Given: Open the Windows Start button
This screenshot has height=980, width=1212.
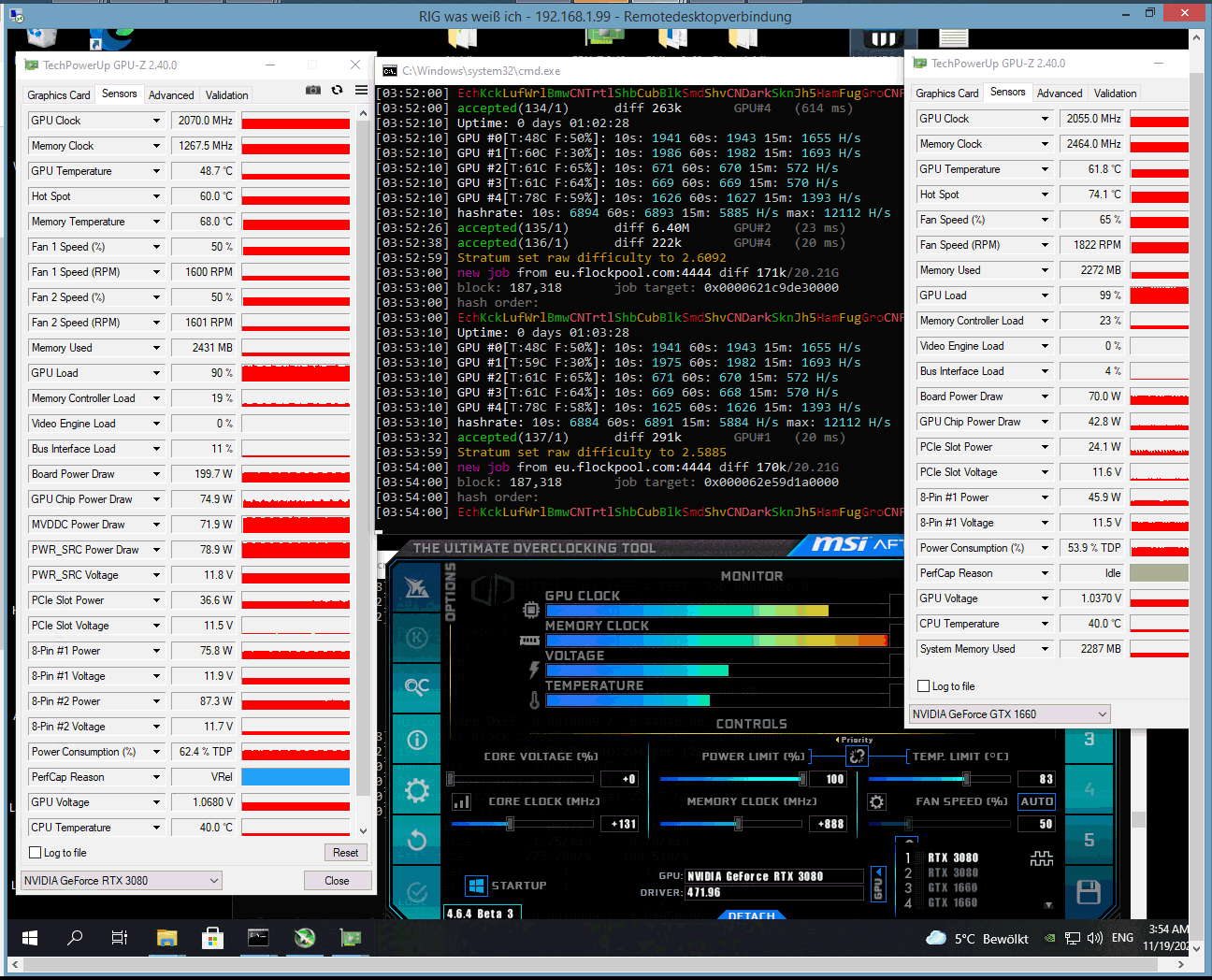Looking at the screenshot, I should tap(30, 937).
